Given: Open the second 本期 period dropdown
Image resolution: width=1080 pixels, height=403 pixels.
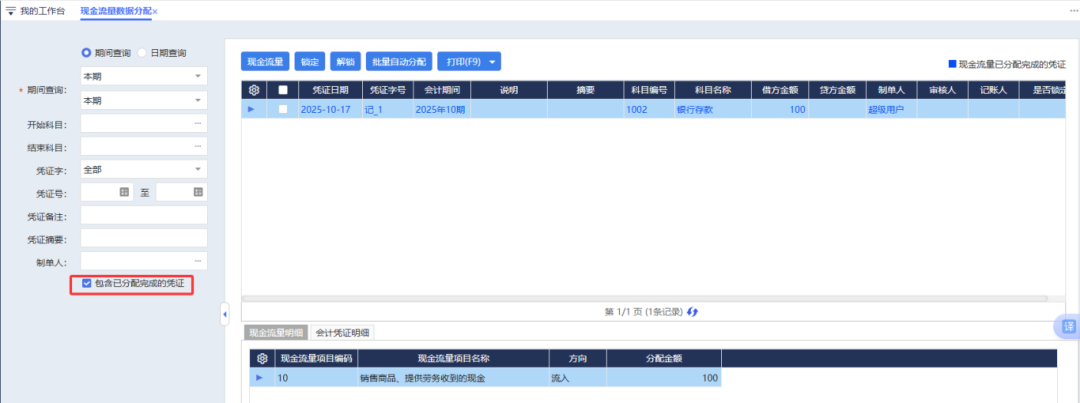Looking at the screenshot, I should point(144,100).
